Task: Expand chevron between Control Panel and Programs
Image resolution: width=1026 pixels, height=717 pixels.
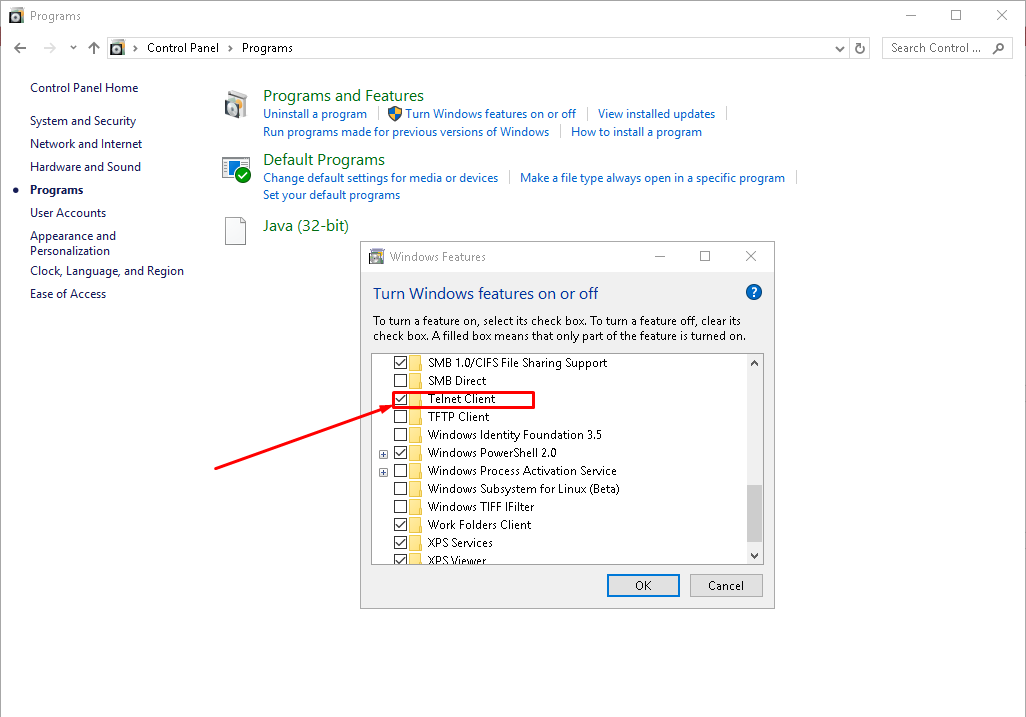Action: click(x=230, y=48)
